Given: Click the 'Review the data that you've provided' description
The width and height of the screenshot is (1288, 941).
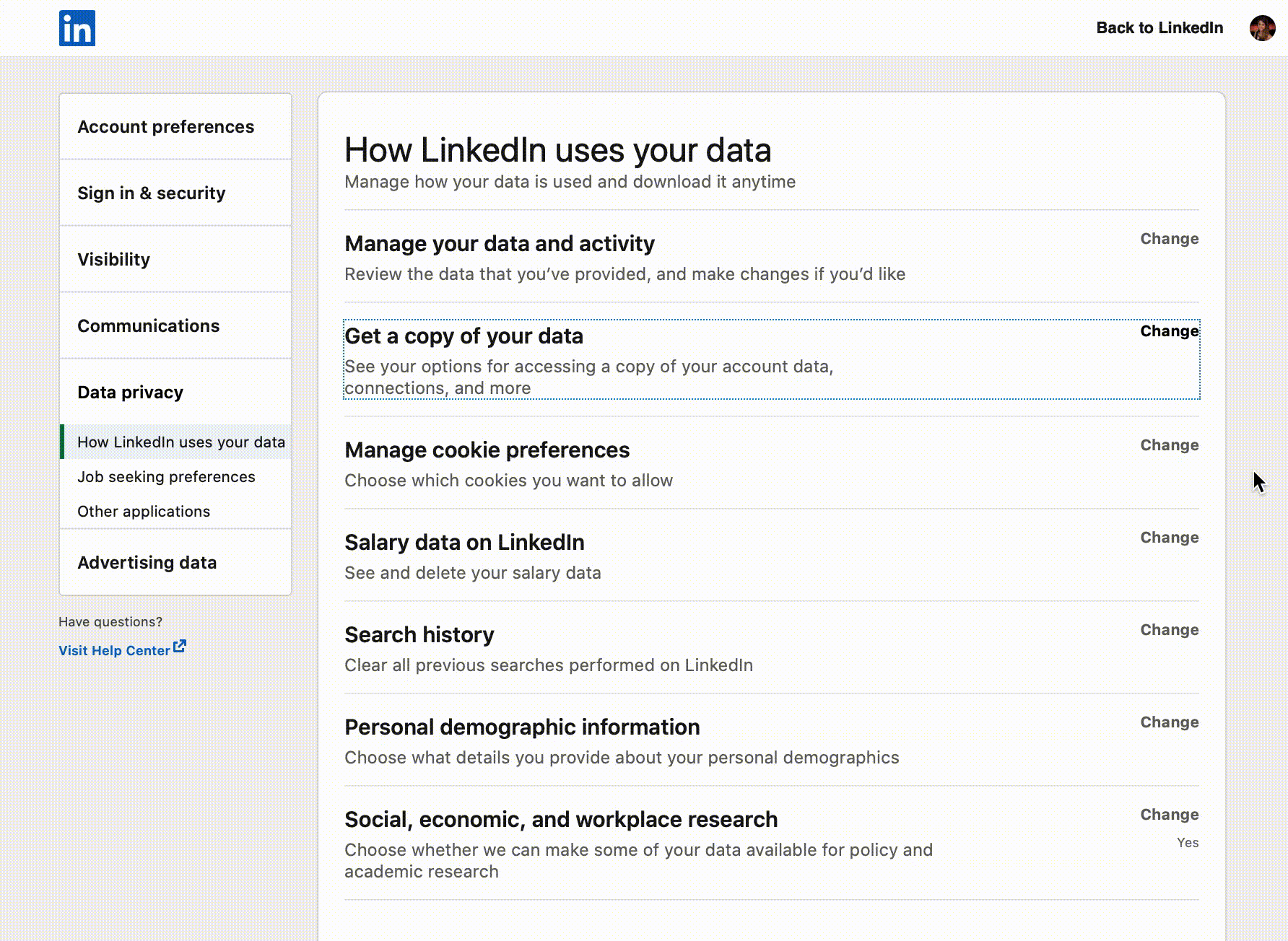Looking at the screenshot, I should point(625,274).
